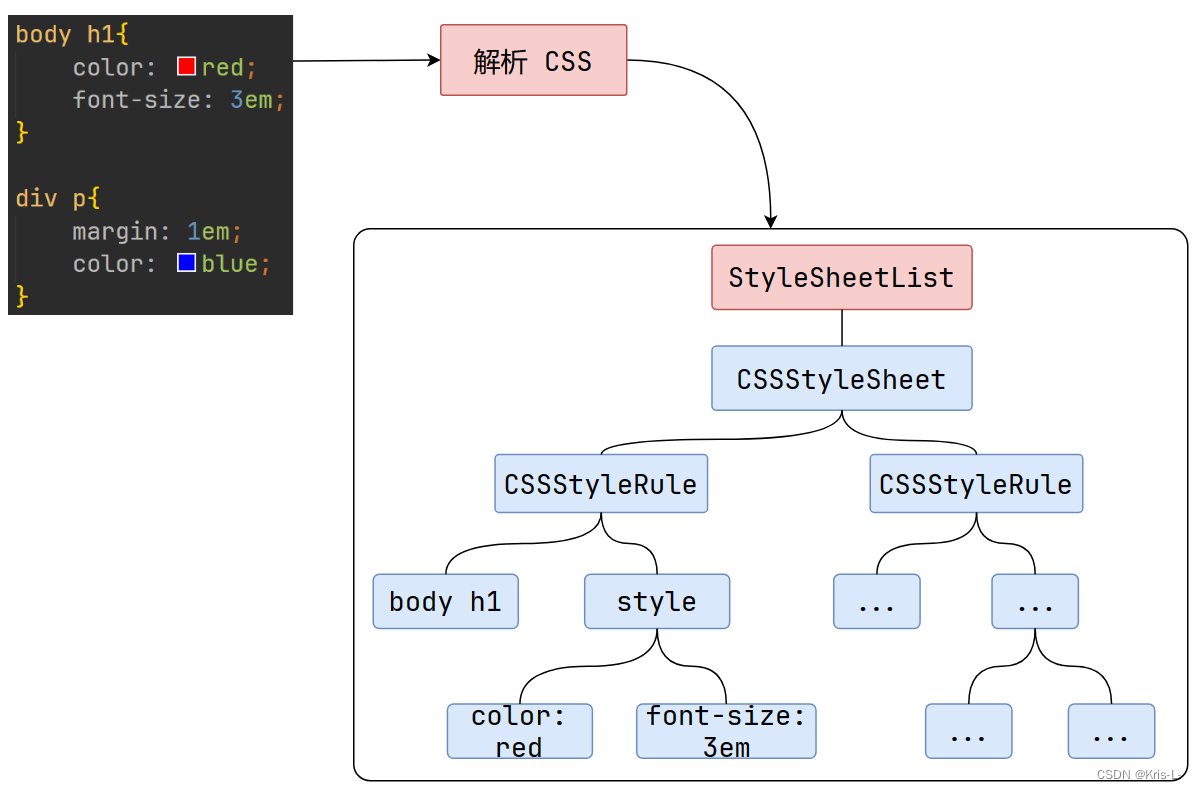Click the body h1 selector node
Viewport: 1196px width, 789px height.
(445, 601)
